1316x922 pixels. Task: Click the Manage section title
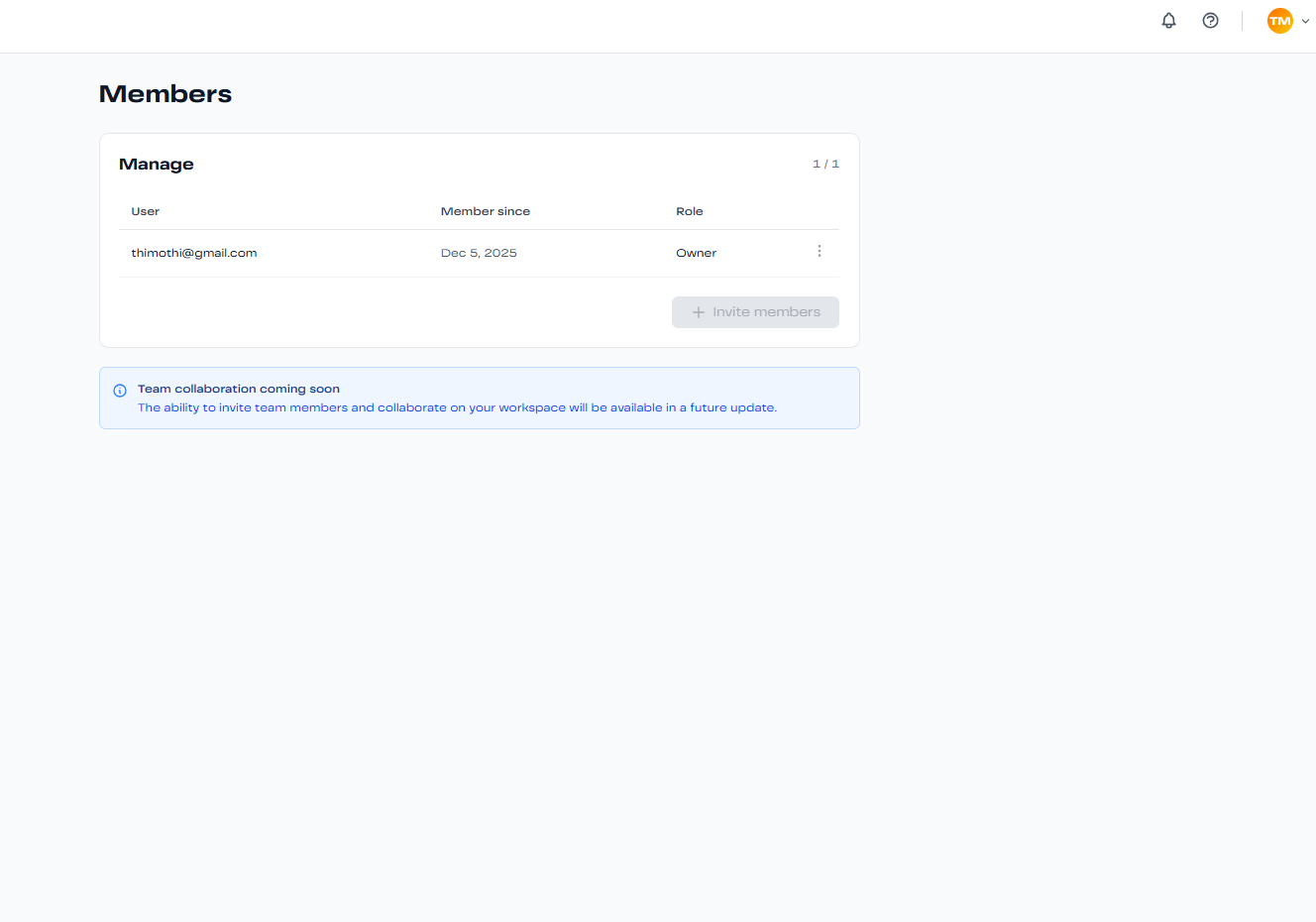tap(157, 165)
